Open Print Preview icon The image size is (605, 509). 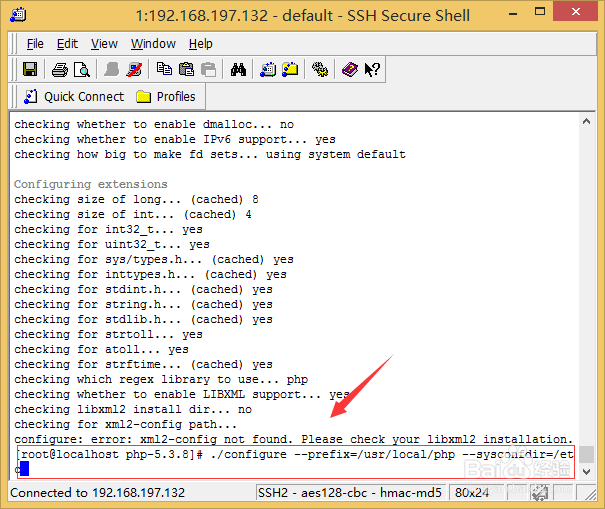point(82,70)
